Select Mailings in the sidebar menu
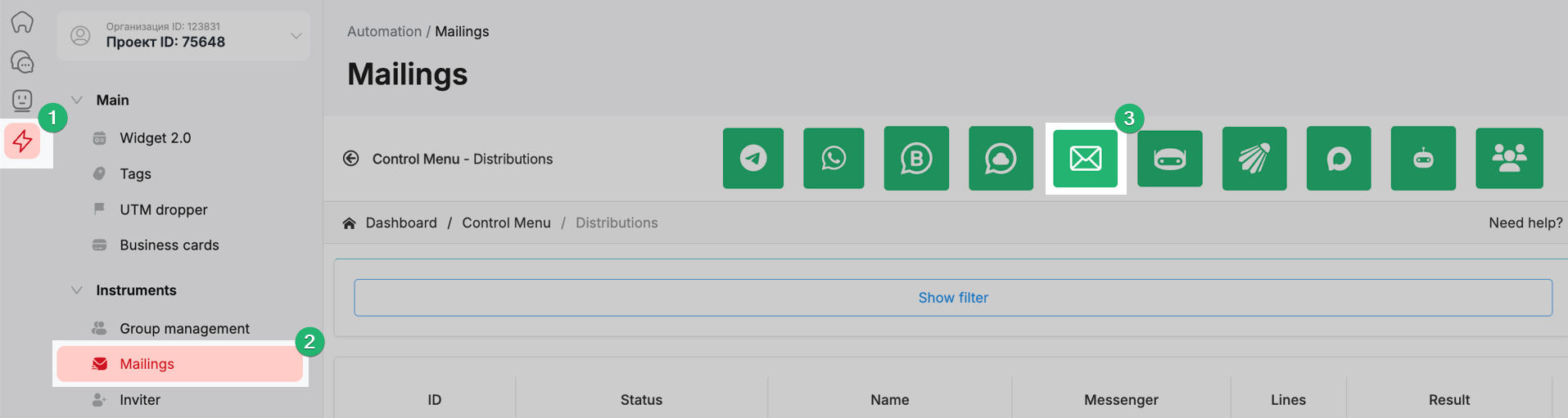The height and width of the screenshot is (418, 1568). click(x=147, y=364)
